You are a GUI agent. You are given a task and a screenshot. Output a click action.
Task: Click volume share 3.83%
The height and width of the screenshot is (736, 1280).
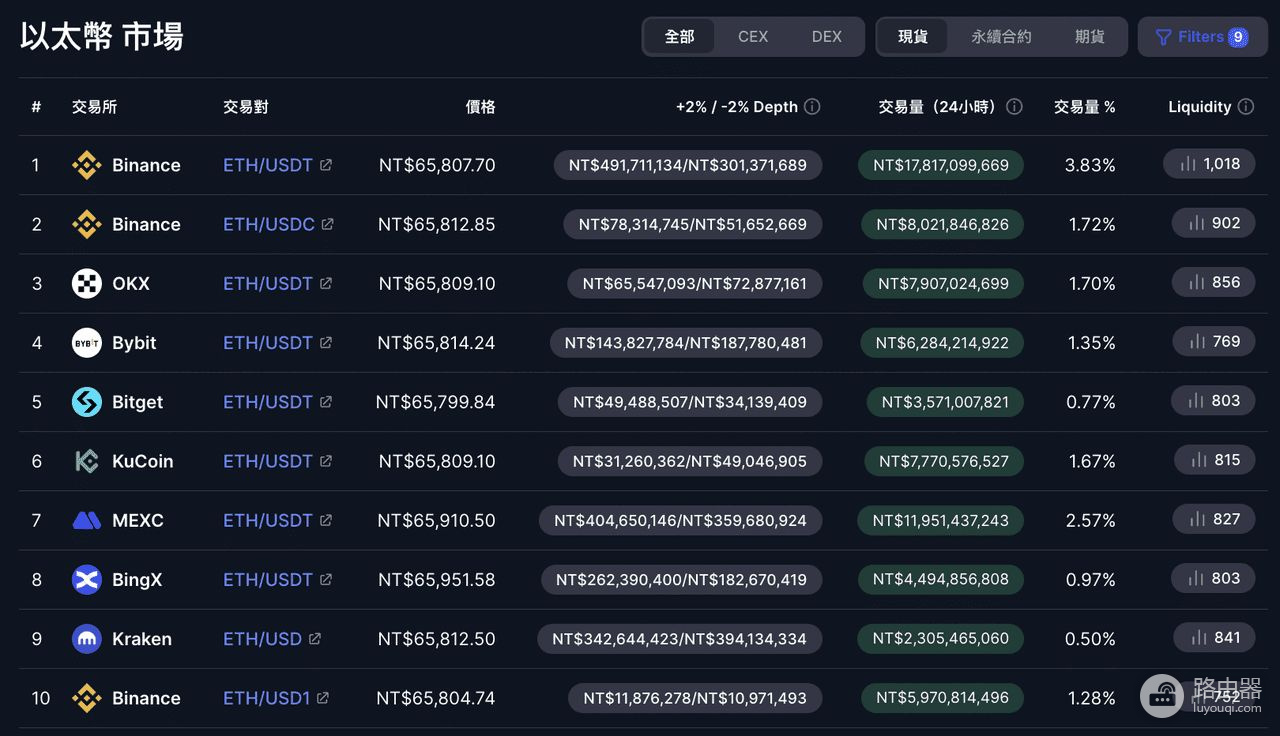click(1090, 165)
